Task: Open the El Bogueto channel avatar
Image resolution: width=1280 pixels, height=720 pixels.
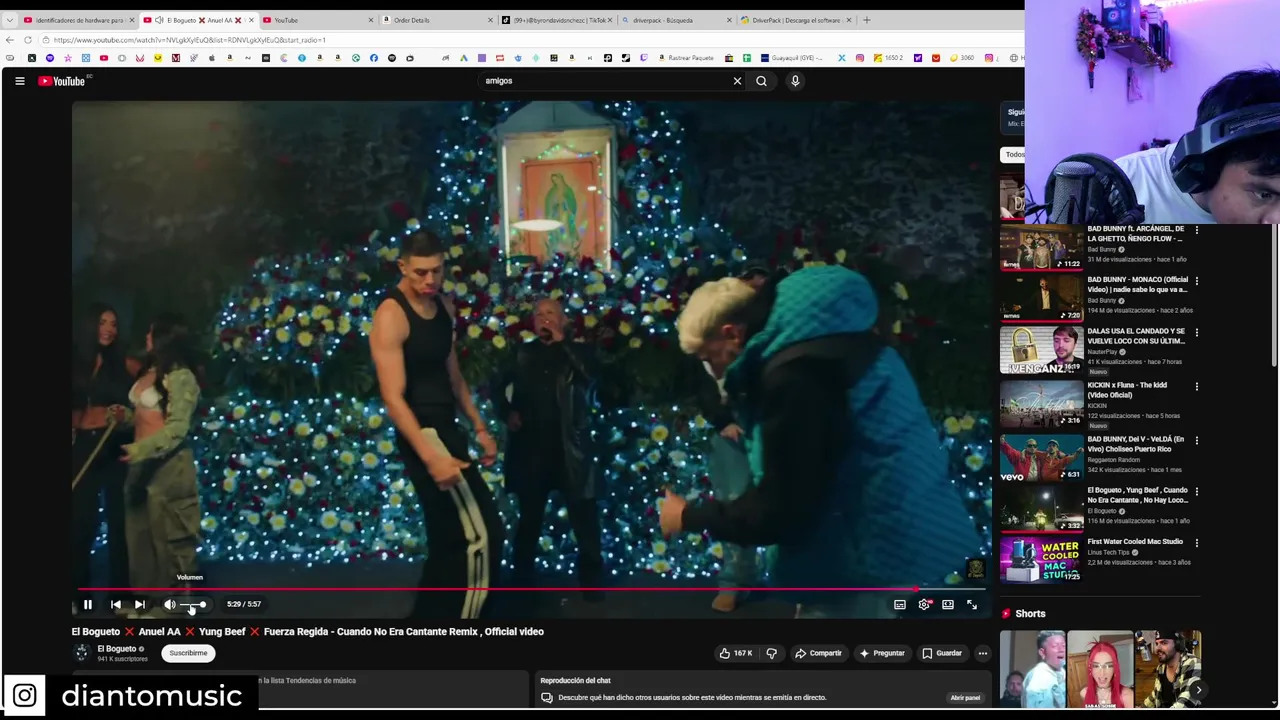Action: coord(82,653)
